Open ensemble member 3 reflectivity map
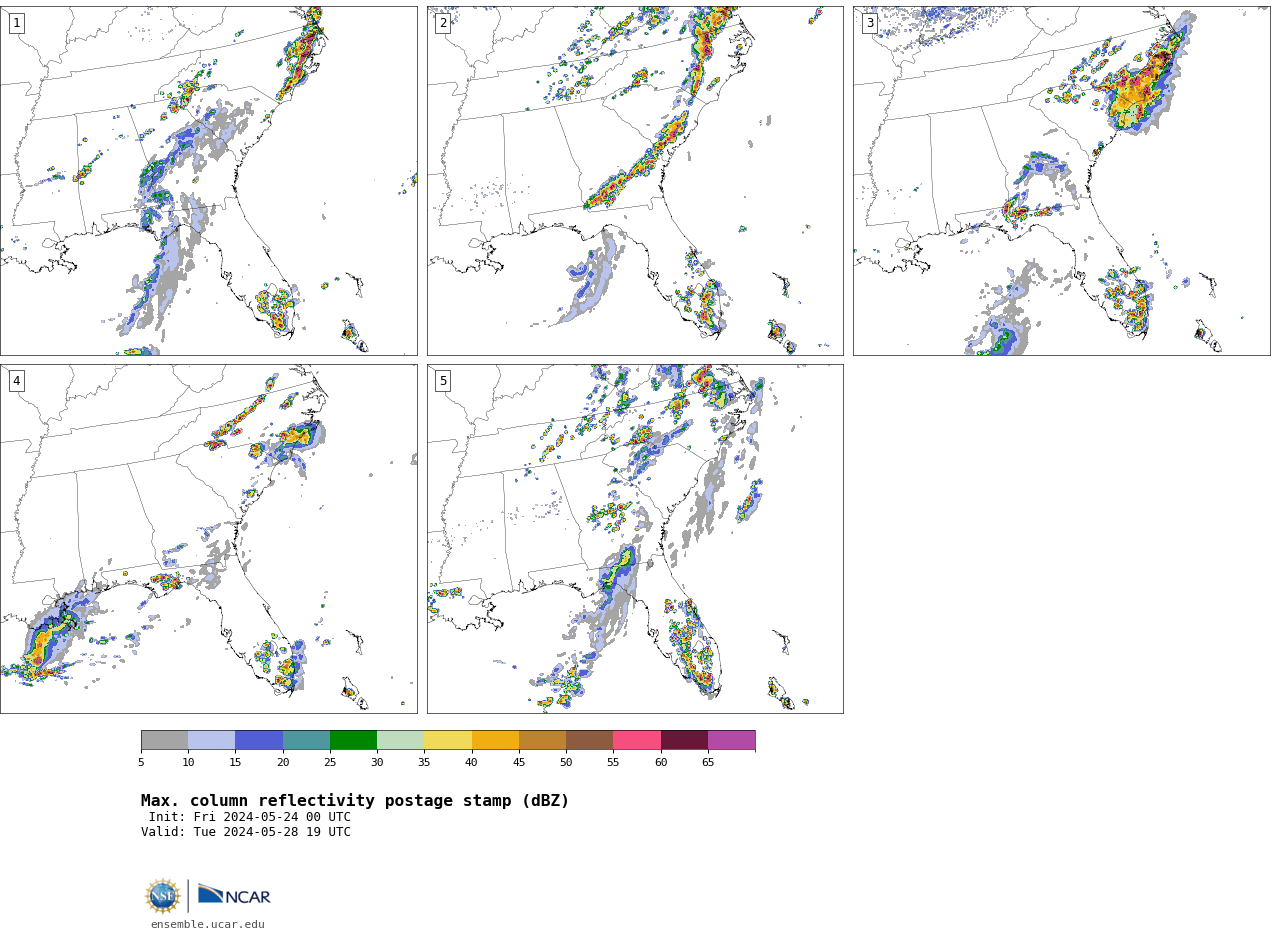The image size is (1280, 936). tap(1061, 181)
